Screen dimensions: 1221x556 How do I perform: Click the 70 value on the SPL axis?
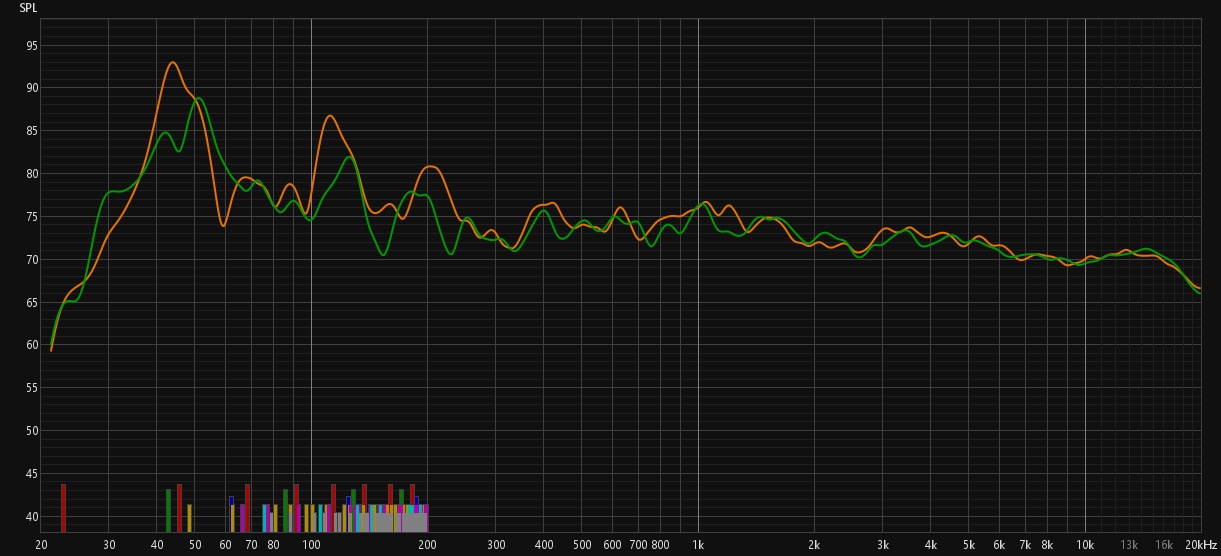coord(32,260)
